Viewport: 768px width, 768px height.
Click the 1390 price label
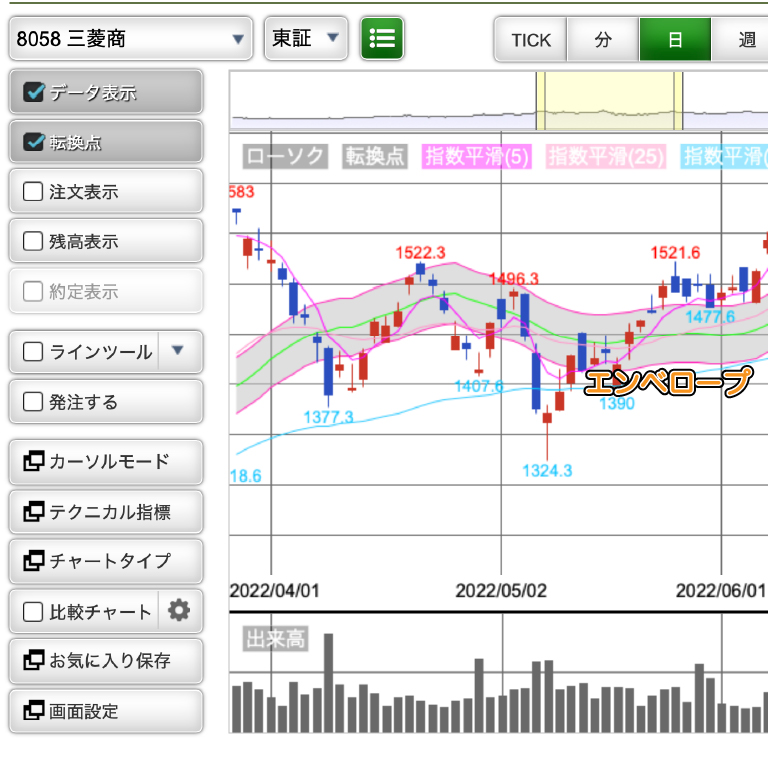tap(617, 404)
